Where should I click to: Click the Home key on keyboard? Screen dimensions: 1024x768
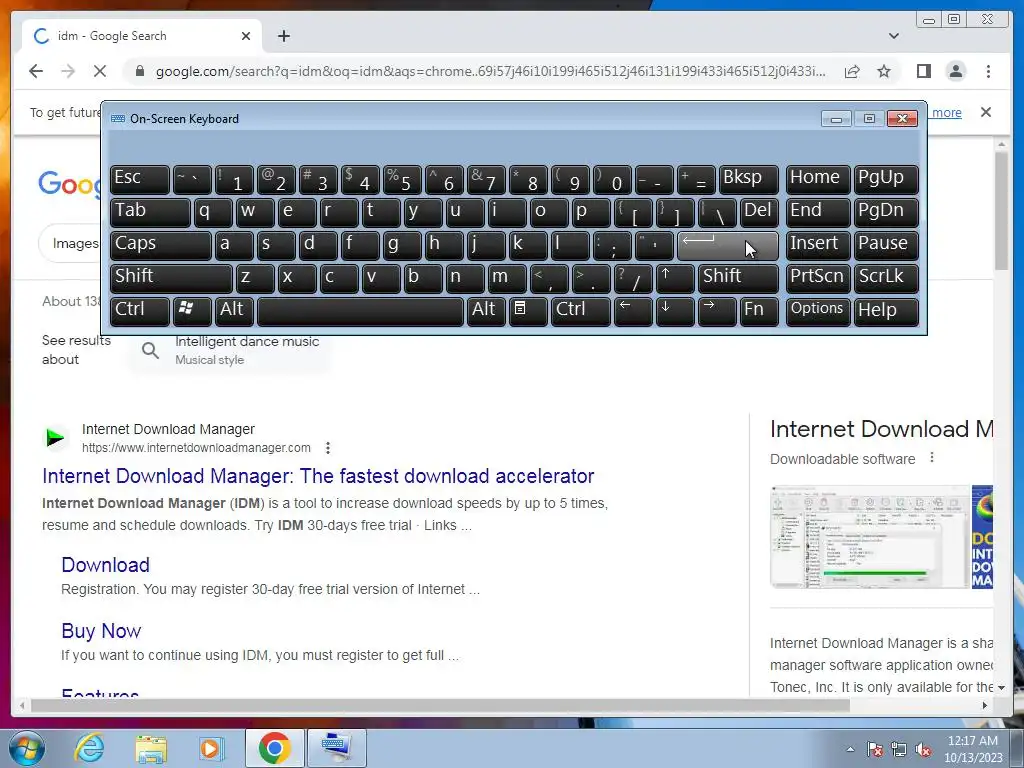point(818,179)
